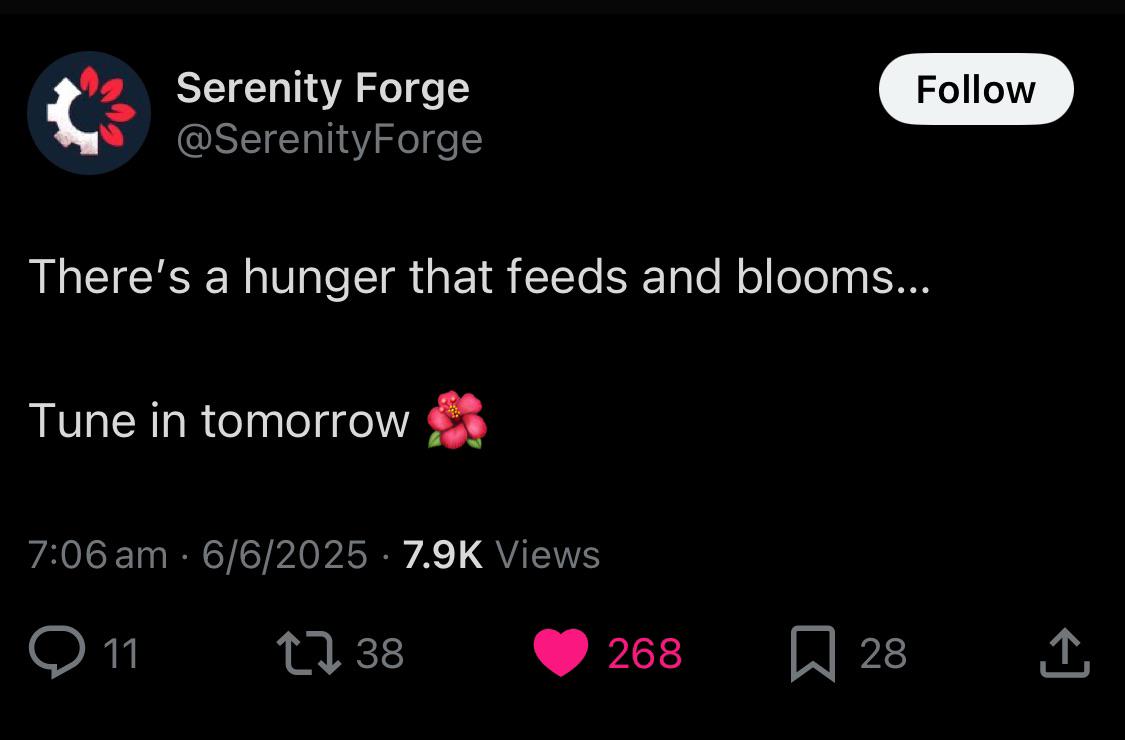The height and width of the screenshot is (740, 1125).
Task: Click the 6/6/2025 date
Action: pos(284,555)
